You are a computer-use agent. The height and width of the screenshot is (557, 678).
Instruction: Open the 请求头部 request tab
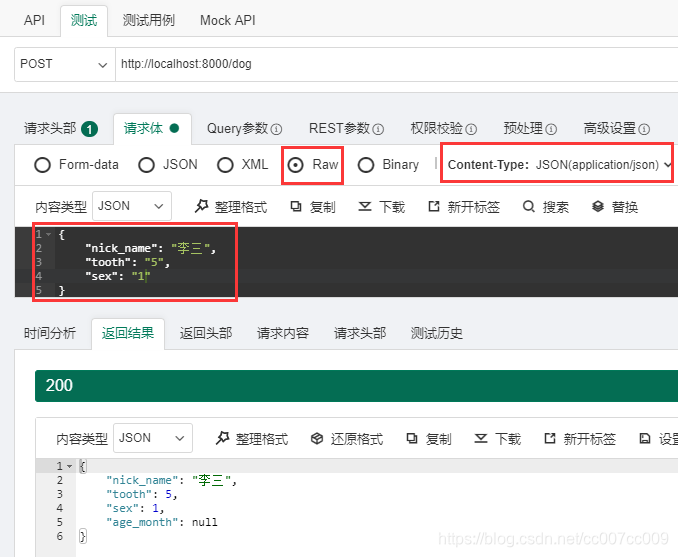[61, 128]
